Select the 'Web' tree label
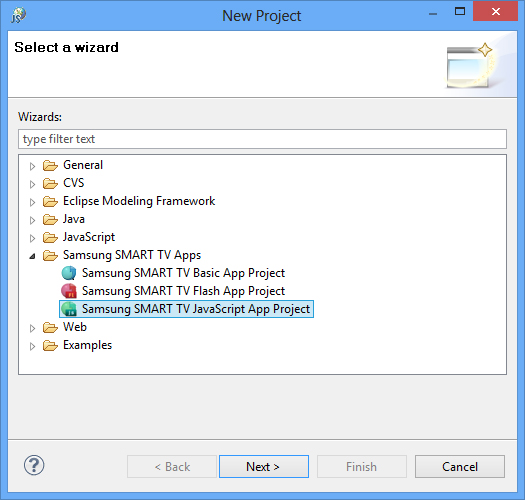Screen dimensions: 525x500 tap(75, 327)
